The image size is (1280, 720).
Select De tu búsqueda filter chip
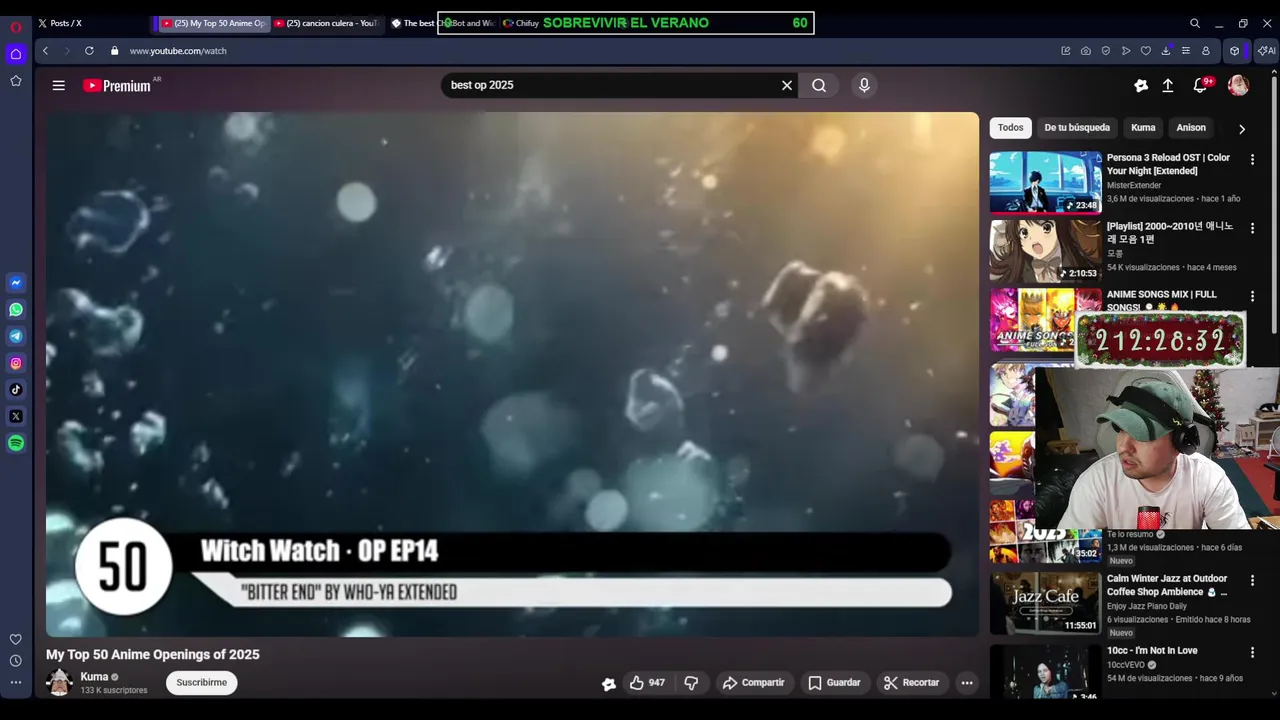pos(1077,128)
